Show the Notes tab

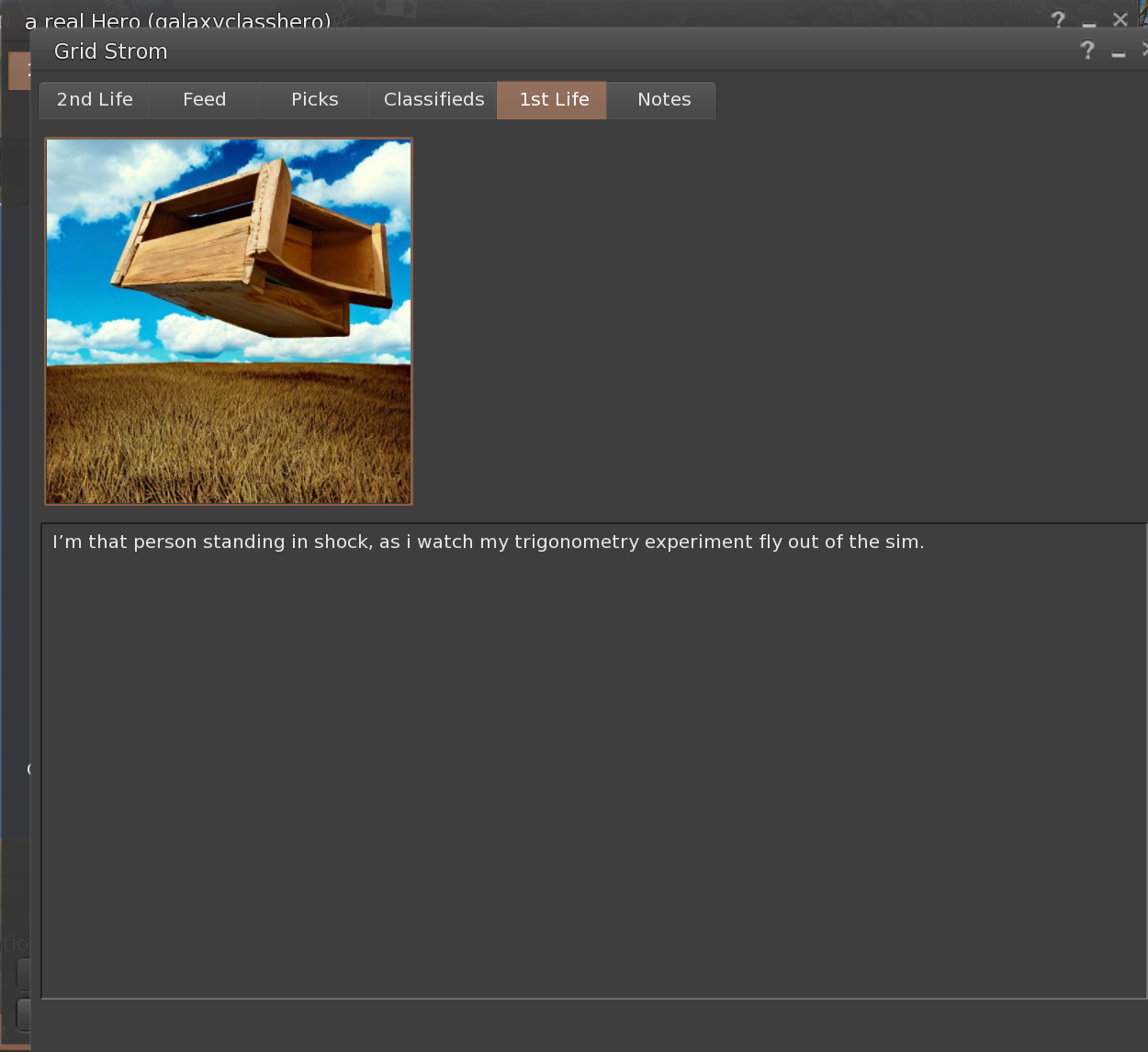[x=663, y=99]
